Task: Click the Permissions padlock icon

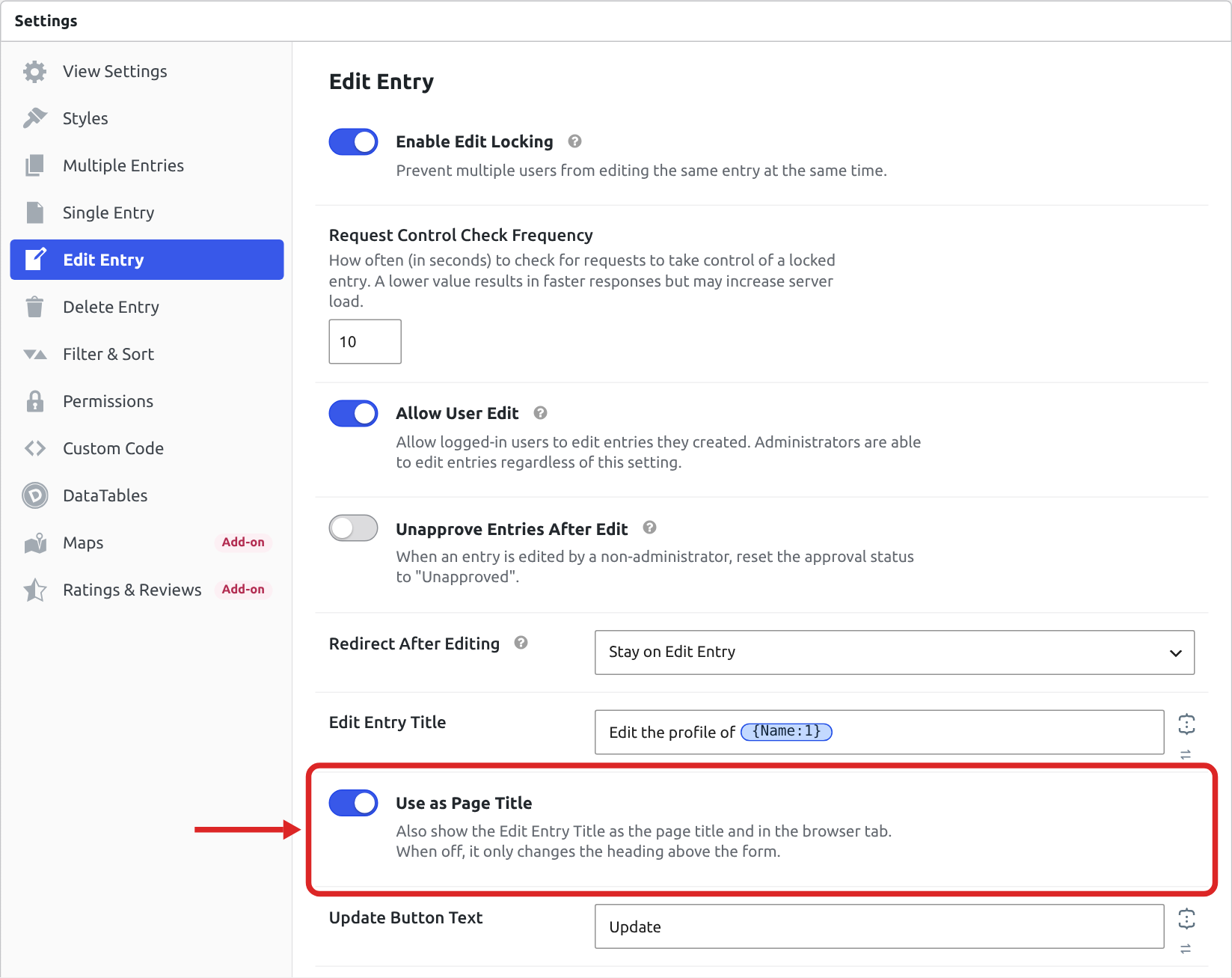Action: 34,401
